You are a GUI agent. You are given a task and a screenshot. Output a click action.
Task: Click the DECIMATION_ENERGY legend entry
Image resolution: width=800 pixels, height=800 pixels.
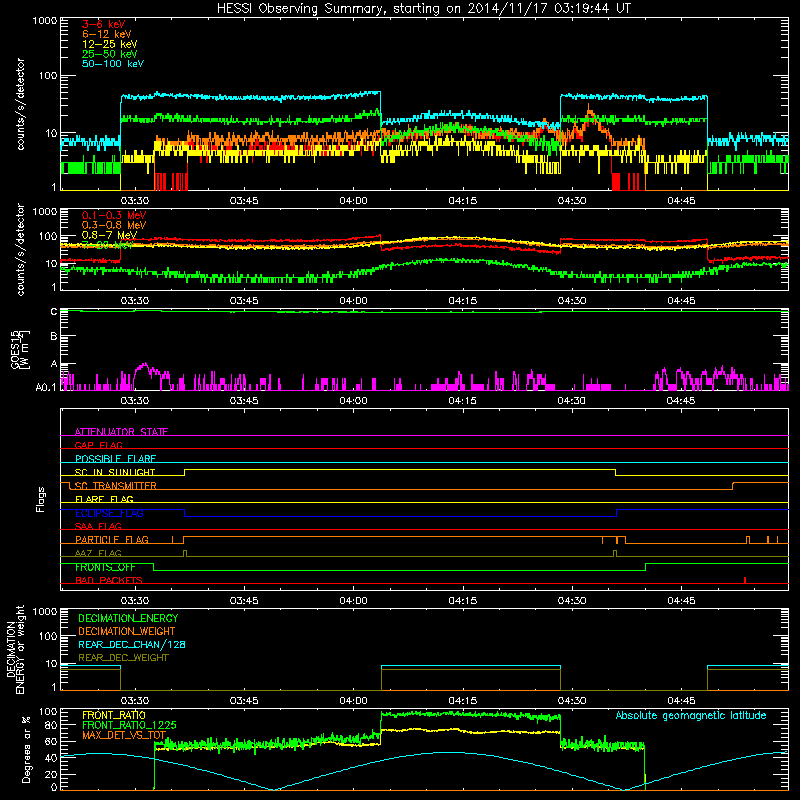128,618
